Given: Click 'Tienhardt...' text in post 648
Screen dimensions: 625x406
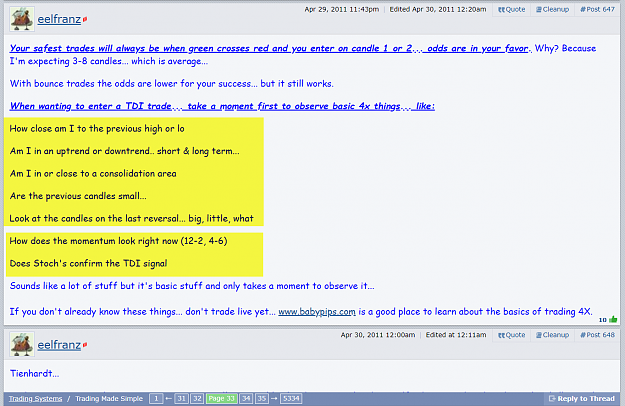Looking at the screenshot, I should tap(34, 373).
